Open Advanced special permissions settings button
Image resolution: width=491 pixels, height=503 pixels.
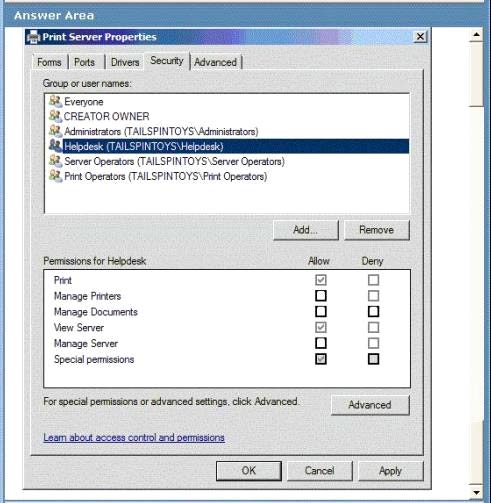[x=370, y=405]
